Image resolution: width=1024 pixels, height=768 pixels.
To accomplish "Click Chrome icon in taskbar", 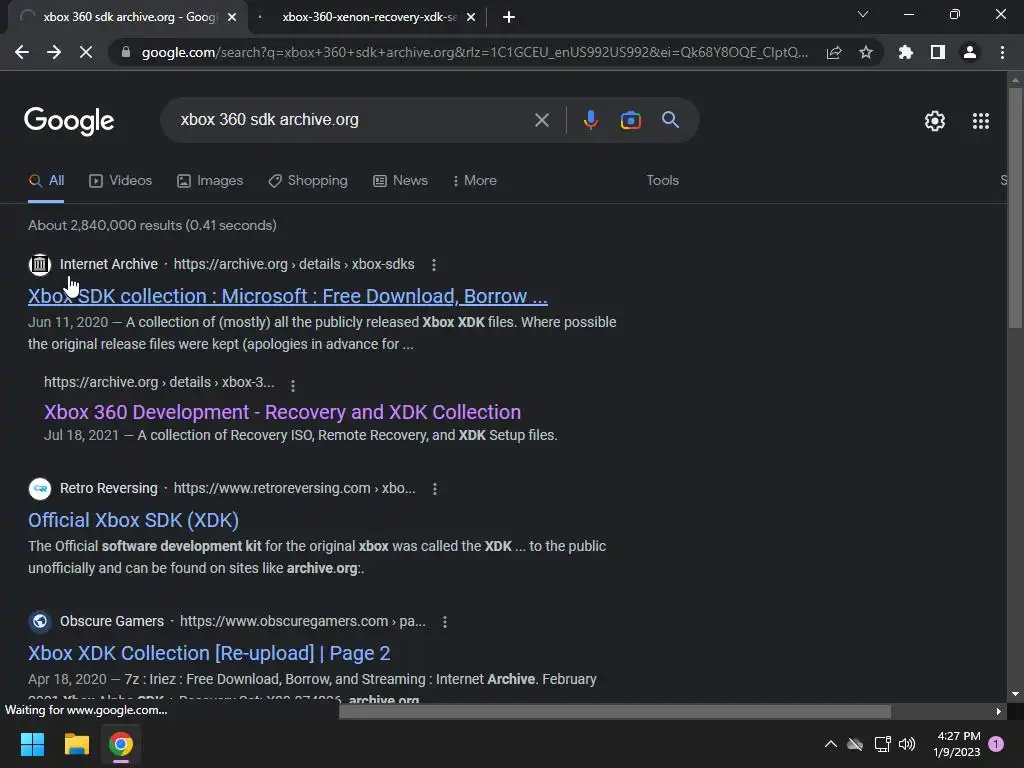I will pos(121,744).
